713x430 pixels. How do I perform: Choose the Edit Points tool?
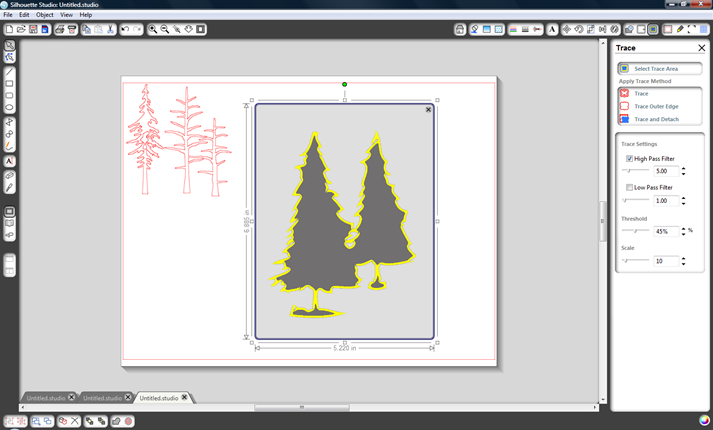point(10,57)
